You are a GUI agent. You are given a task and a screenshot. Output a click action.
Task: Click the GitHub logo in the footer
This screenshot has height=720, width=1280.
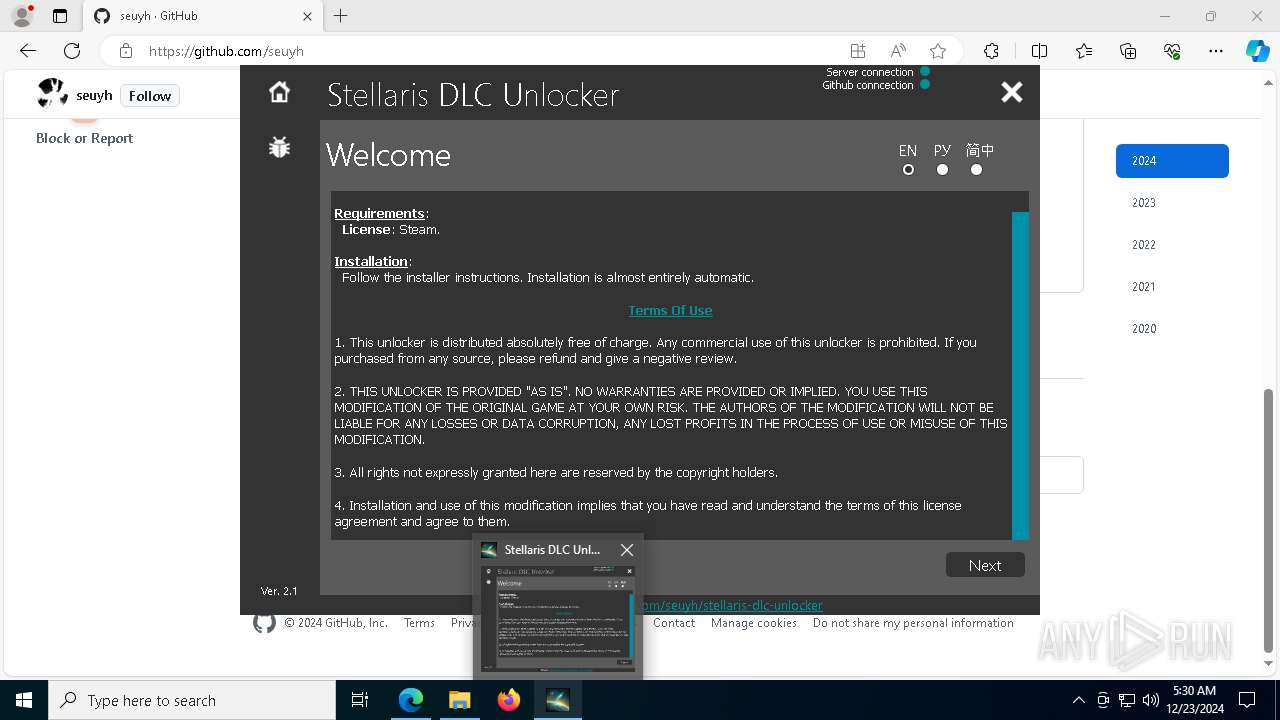pos(264,623)
